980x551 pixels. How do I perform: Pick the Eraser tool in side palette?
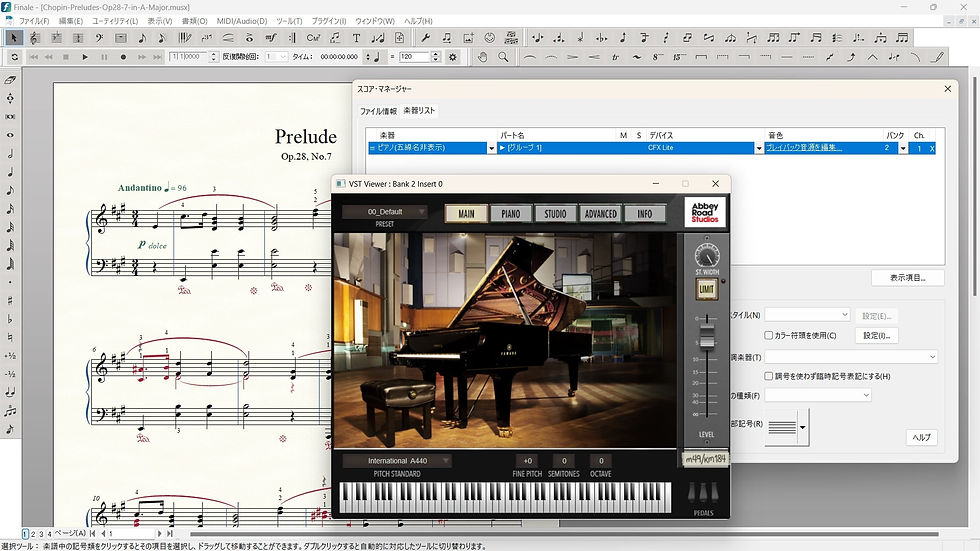tap(10, 80)
